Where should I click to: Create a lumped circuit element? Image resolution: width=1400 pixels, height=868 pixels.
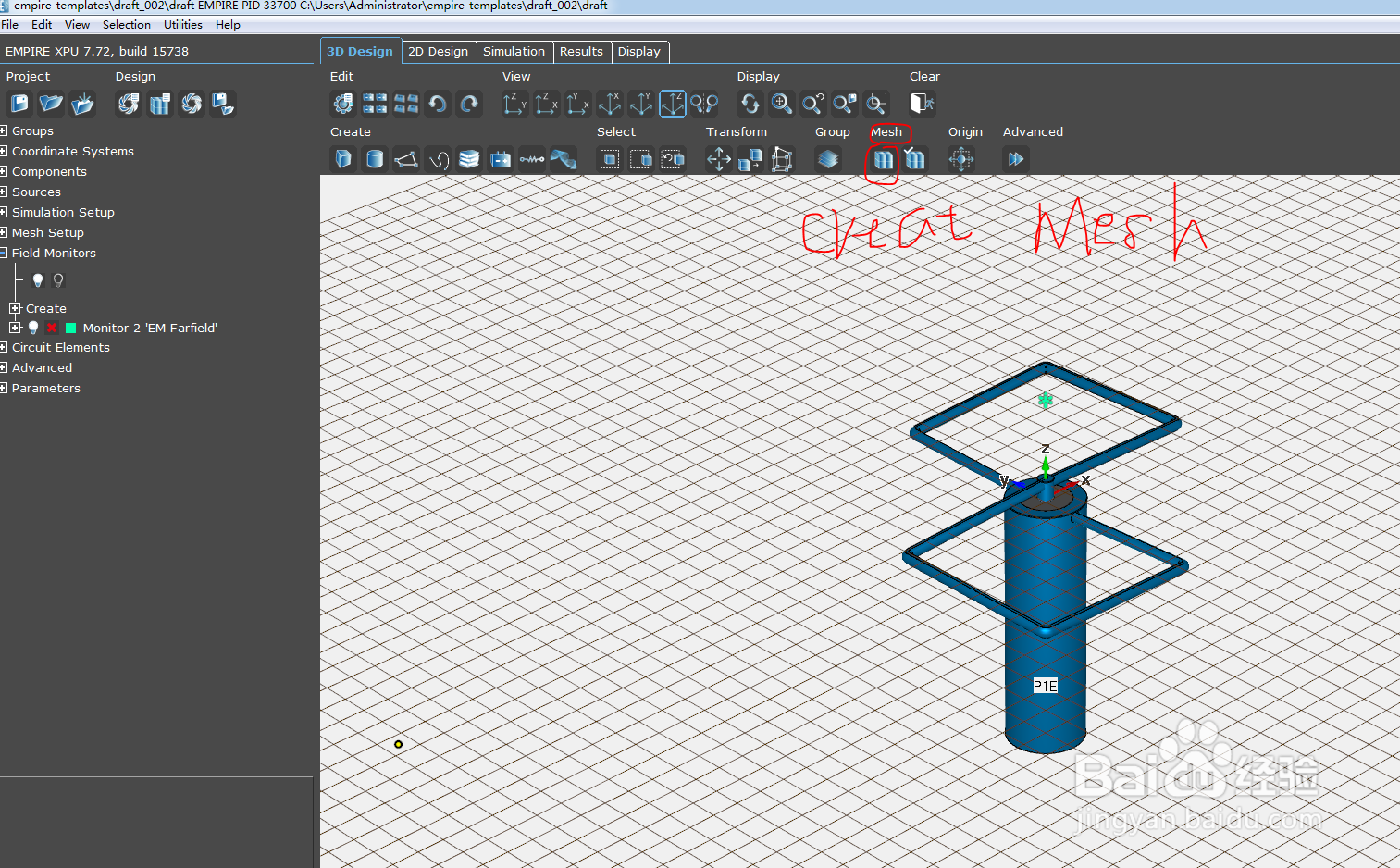point(532,159)
